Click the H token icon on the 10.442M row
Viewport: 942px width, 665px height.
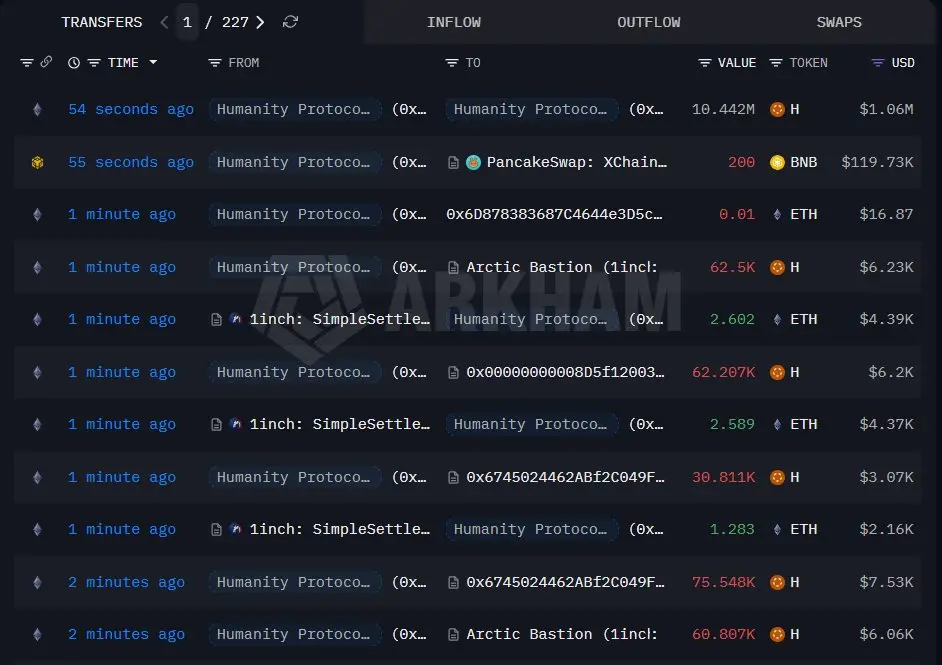tap(777, 109)
